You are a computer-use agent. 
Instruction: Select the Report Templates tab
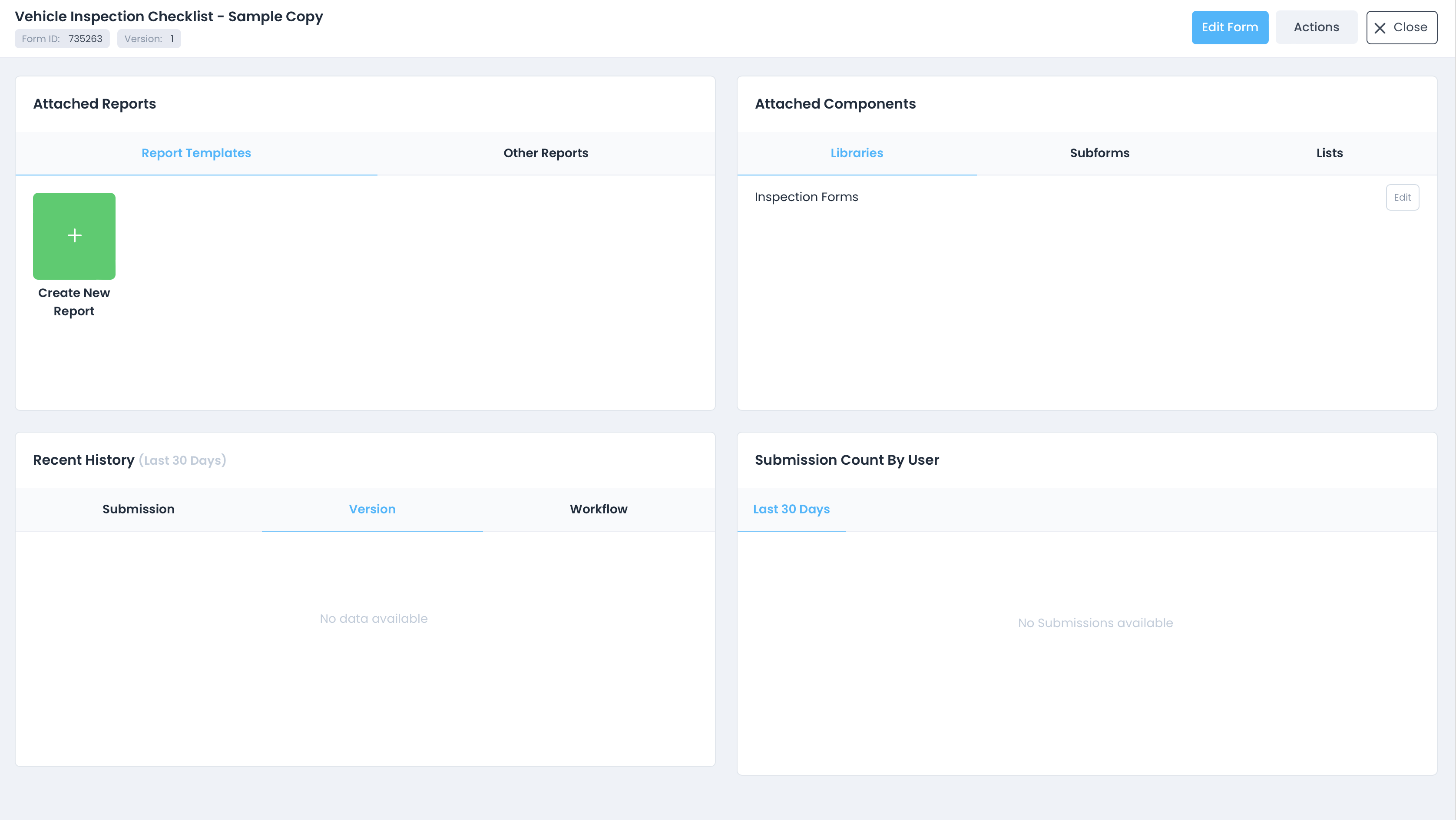[196, 153]
